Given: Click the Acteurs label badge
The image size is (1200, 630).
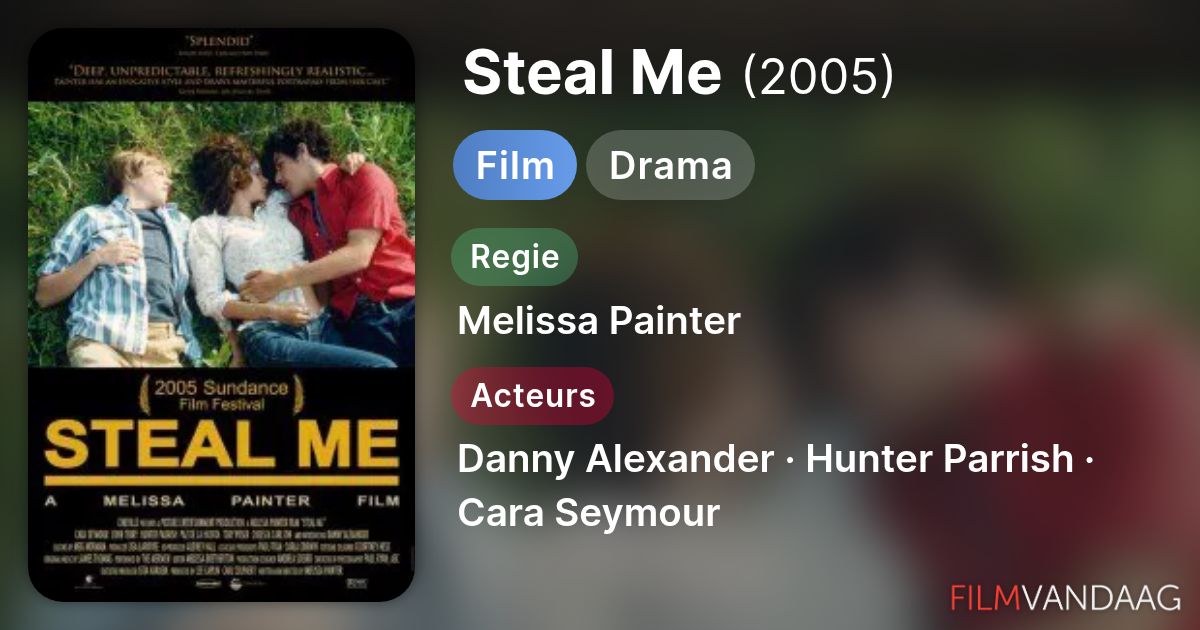Looking at the screenshot, I should [x=533, y=395].
